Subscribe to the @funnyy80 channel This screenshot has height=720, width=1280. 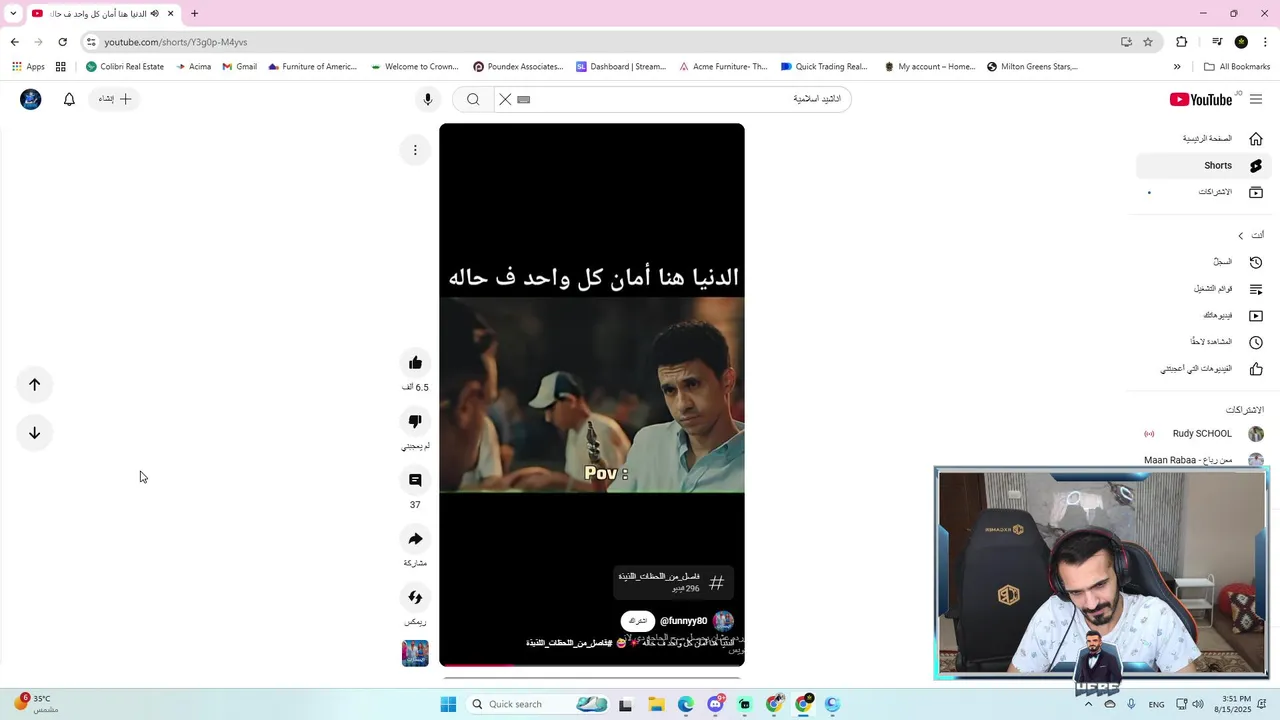[637, 621]
